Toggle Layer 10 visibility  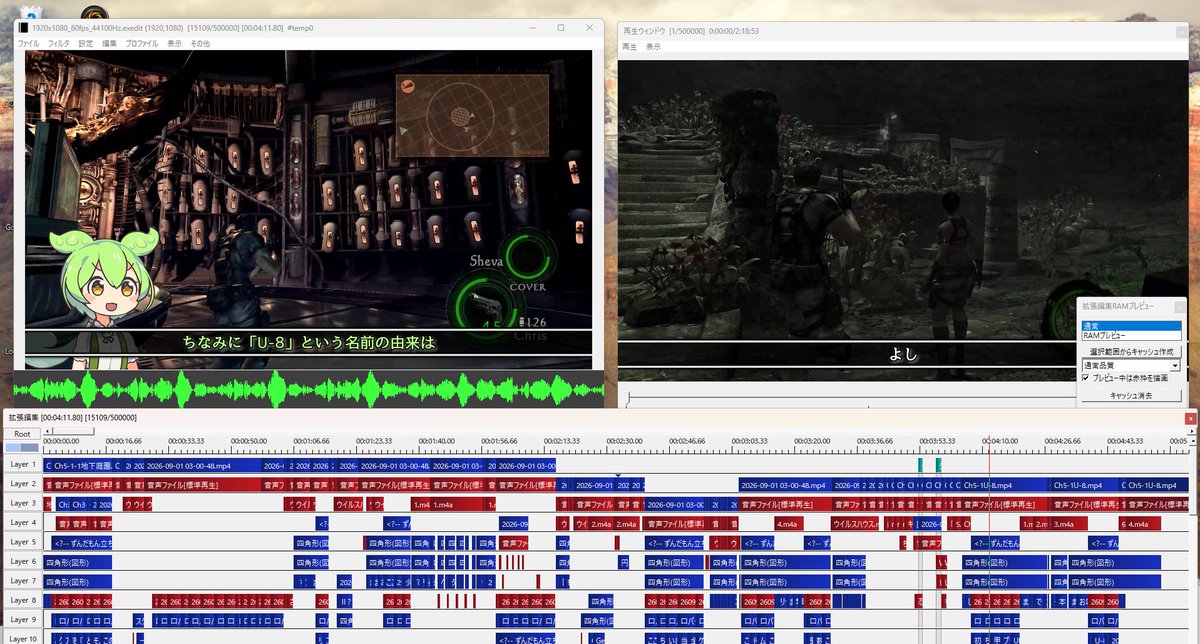pos(21,638)
